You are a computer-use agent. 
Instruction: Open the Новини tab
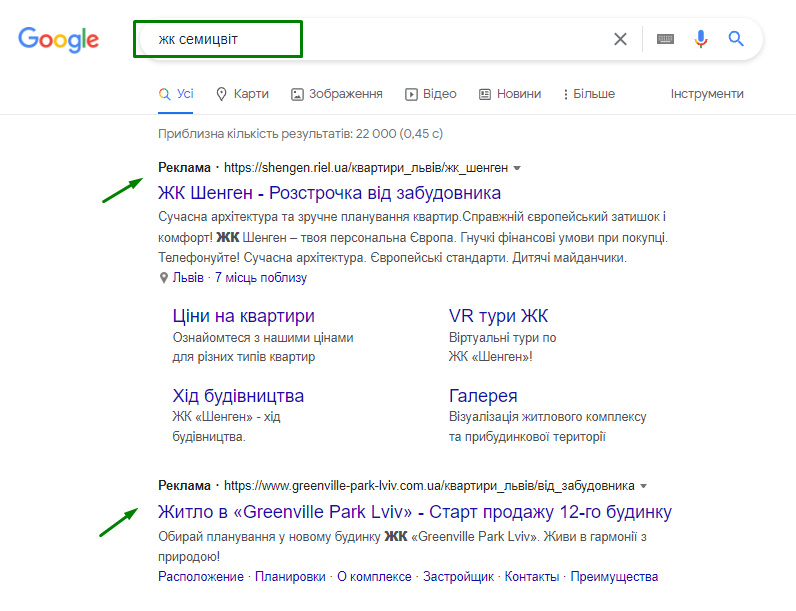[x=510, y=94]
